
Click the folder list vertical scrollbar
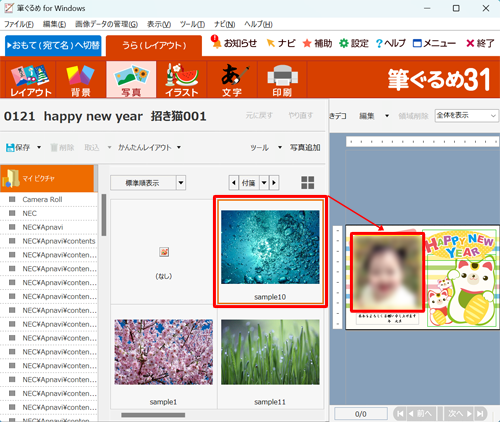point(104,215)
